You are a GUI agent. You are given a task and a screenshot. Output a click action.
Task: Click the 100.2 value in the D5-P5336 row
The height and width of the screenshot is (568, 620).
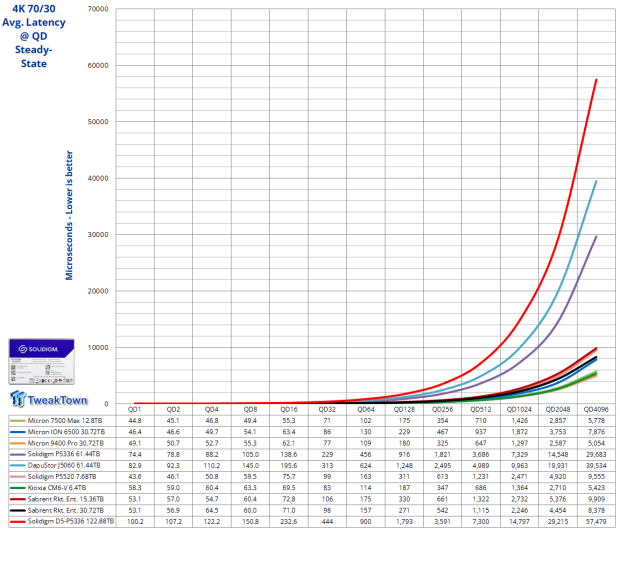(x=135, y=521)
